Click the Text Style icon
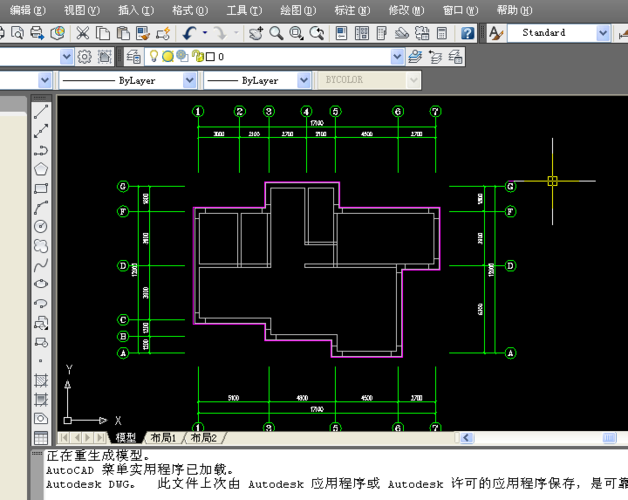Viewport: 628px width, 500px height. pos(496,33)
